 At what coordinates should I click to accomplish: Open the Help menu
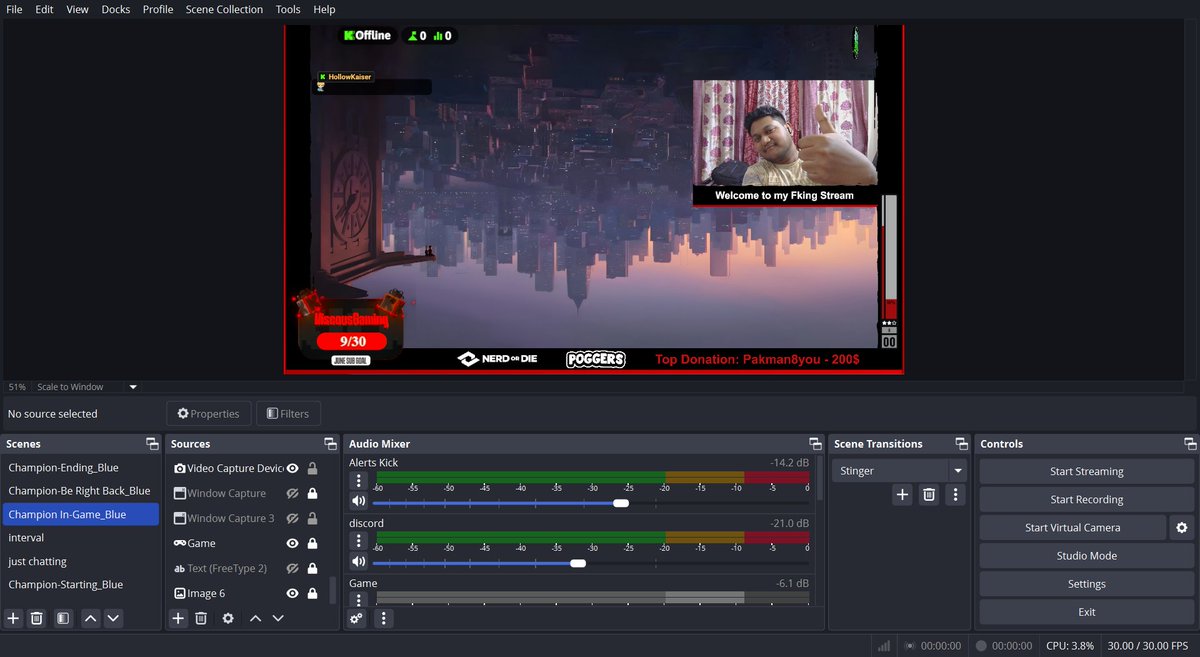(325, 9)
